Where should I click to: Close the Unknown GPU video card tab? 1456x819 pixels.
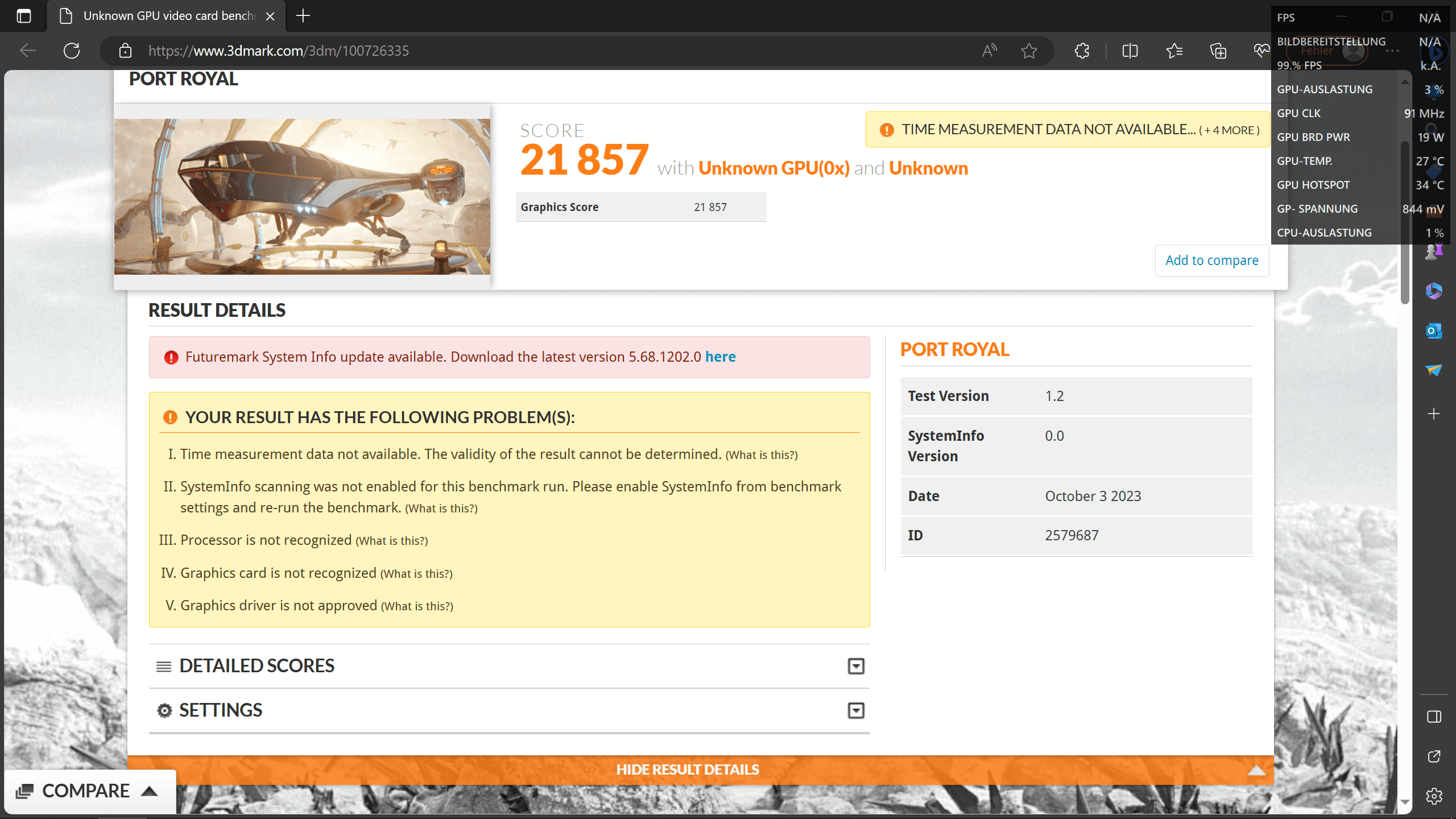click(x=270, y=16)
